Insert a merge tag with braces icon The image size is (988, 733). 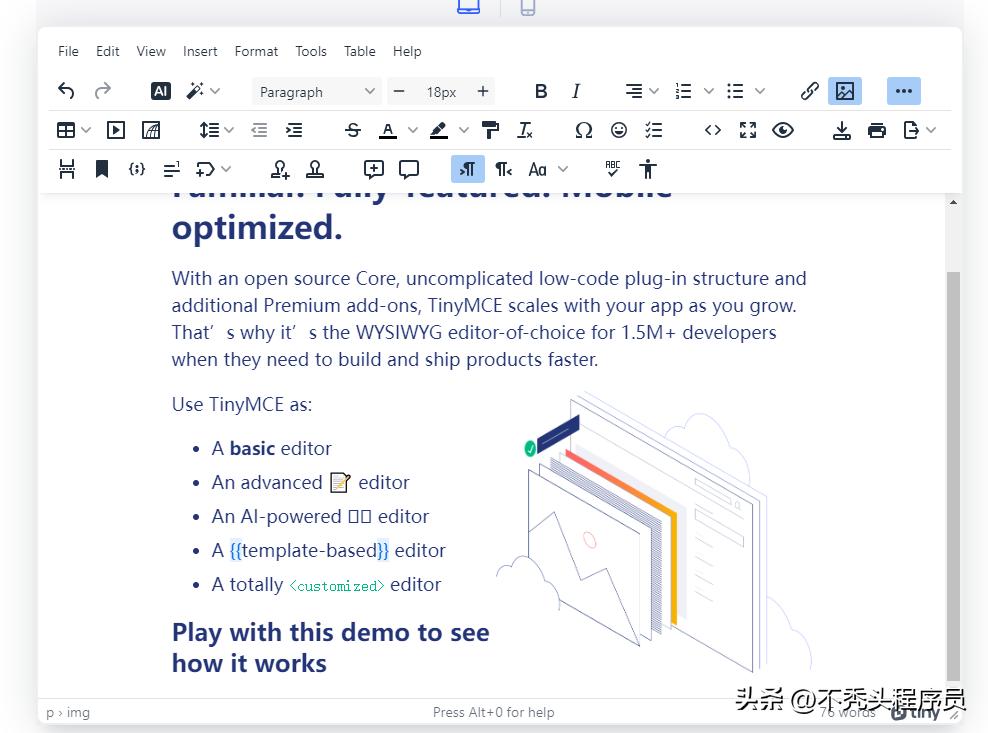click(137, 170)
